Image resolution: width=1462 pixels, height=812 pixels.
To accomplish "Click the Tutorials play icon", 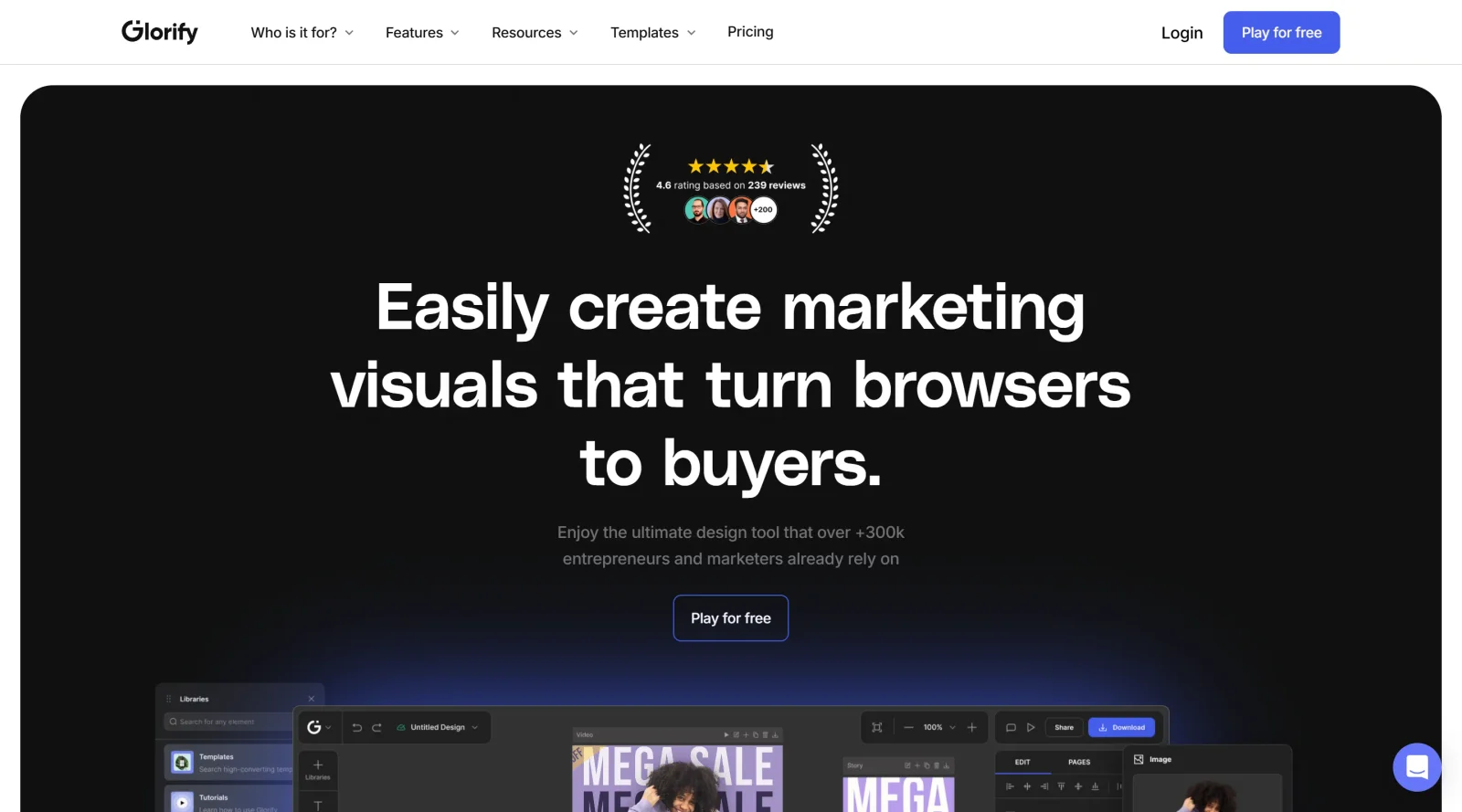I will coord(182,802).
